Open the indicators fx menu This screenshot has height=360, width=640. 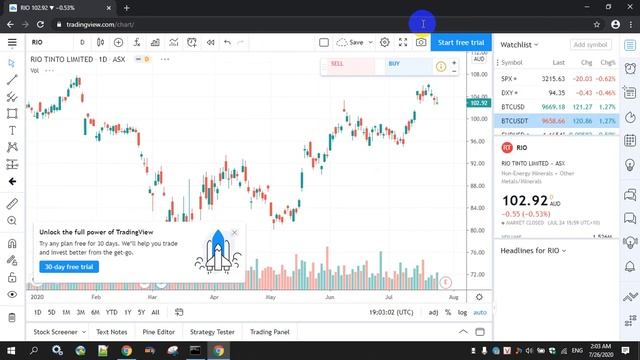click(137, 42)
